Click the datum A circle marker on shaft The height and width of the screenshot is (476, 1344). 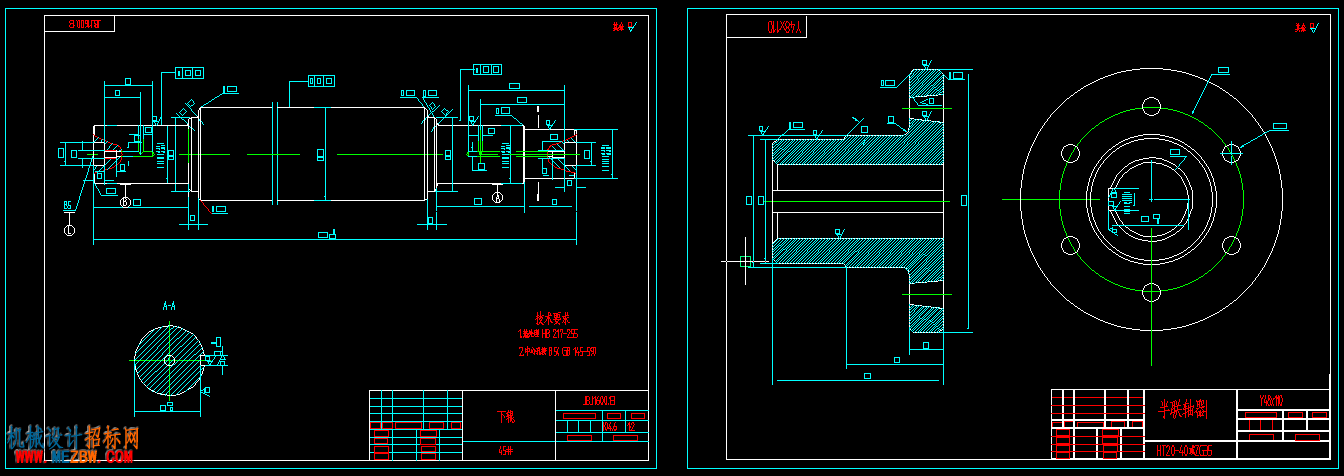coord(497,199)
